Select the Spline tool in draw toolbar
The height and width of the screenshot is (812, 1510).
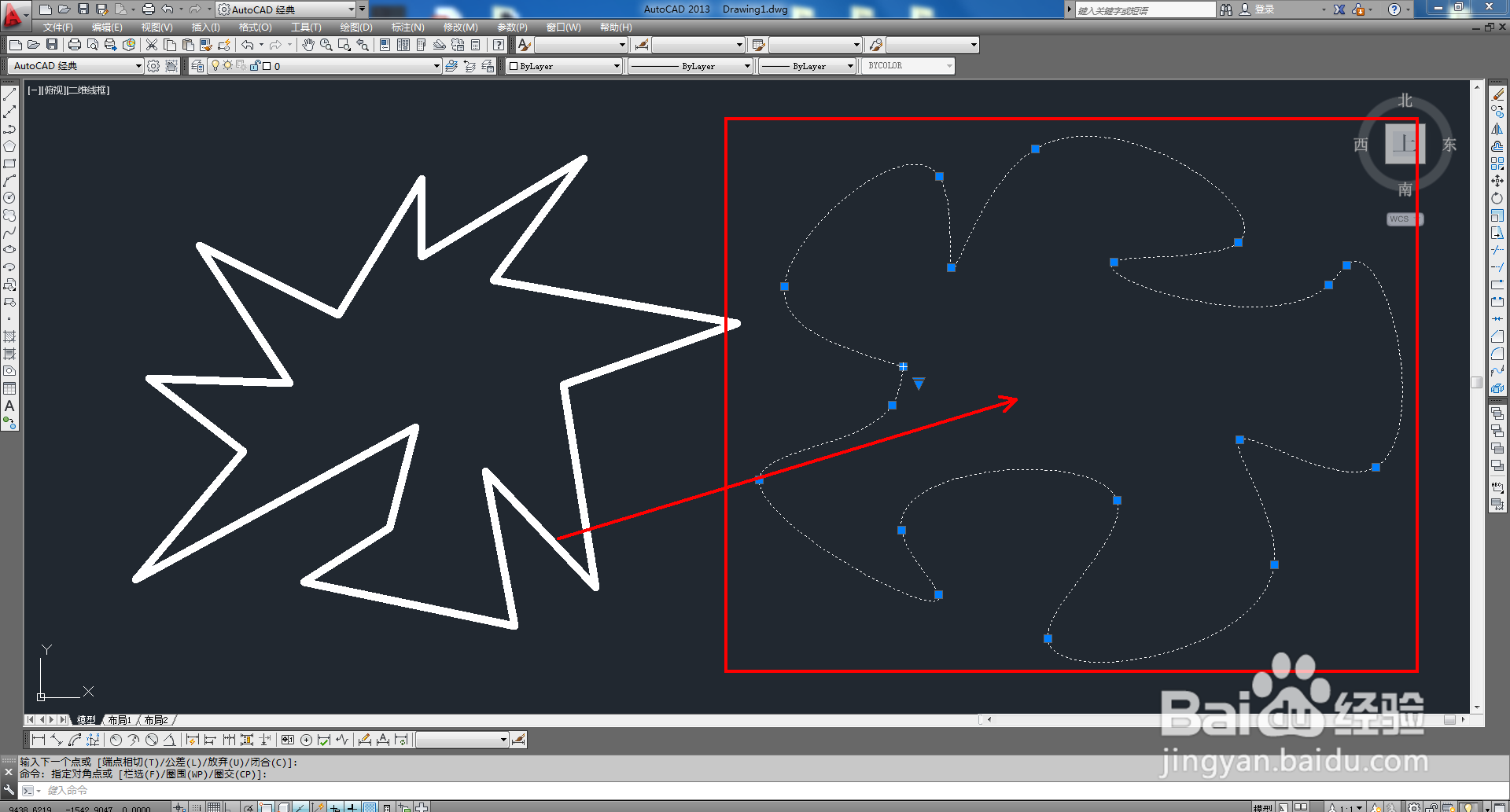point(9,233)
